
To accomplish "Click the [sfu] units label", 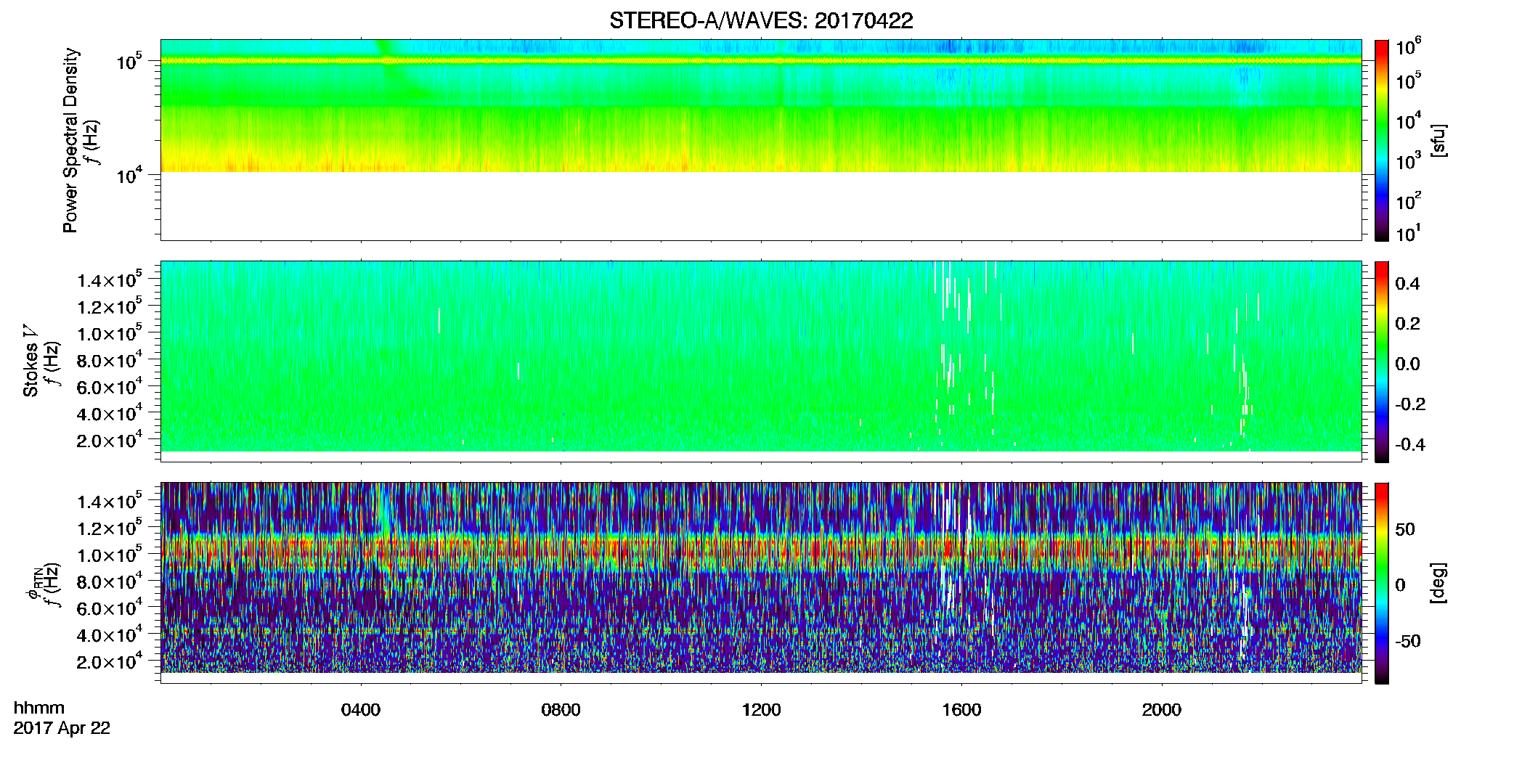I will pyautogui.click(x=1438, y=141).
